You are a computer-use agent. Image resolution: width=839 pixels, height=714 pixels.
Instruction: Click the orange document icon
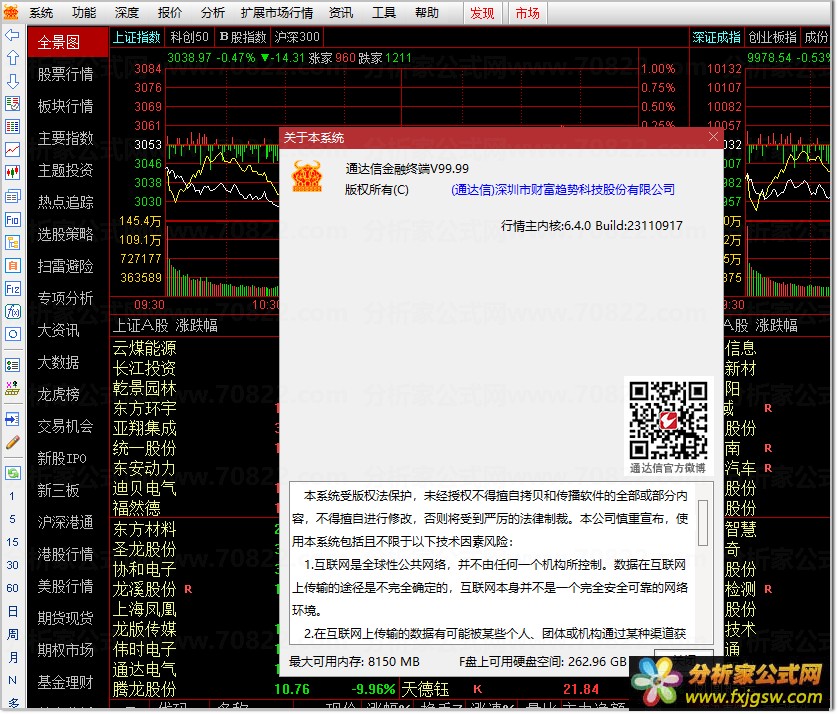[12, 265]
